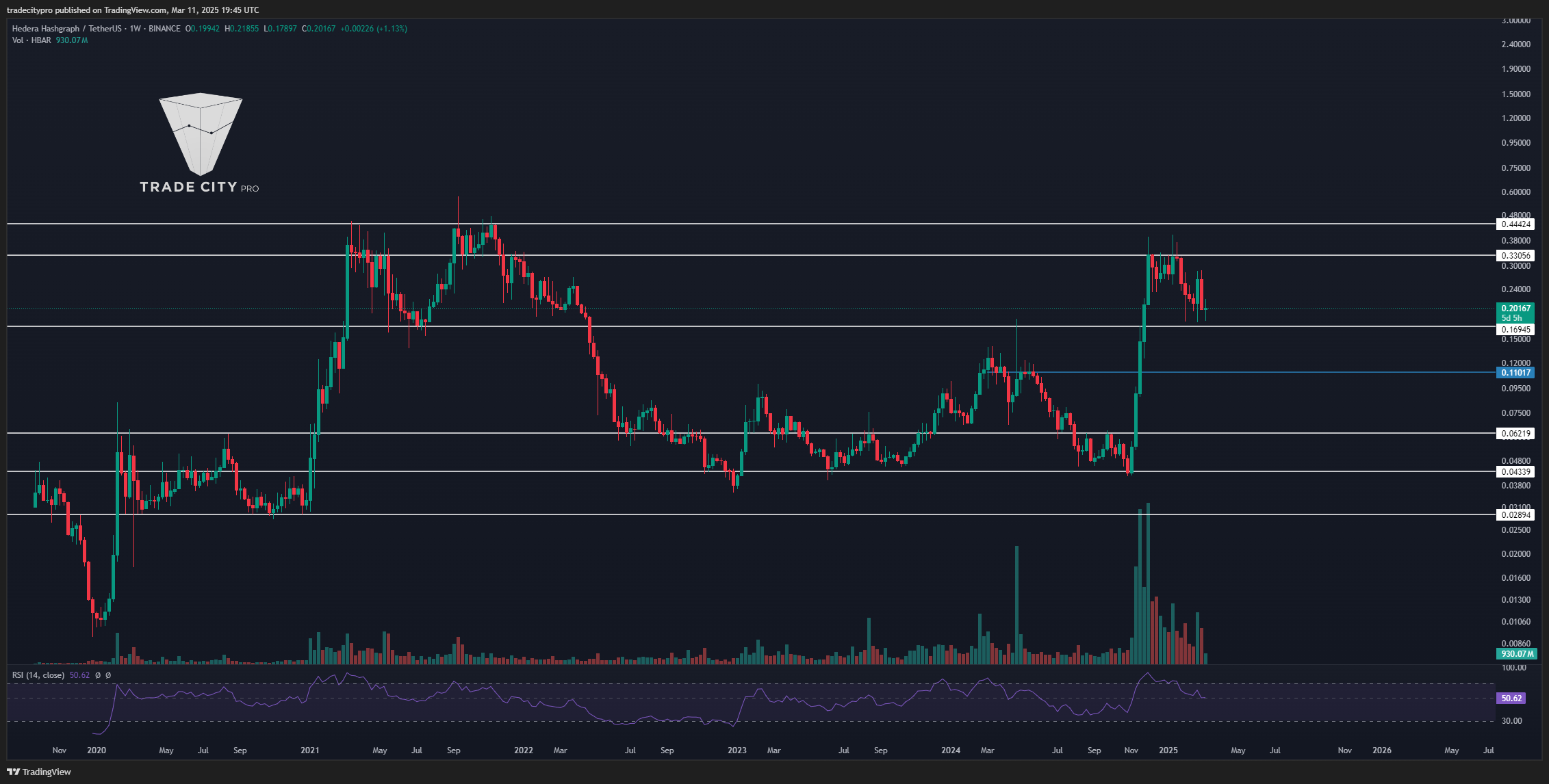The width and height of the screenshot is (1549, 784).
Task: Select the 0.44424 price label
Action: pyautogui.click(x=1515, y=224)
